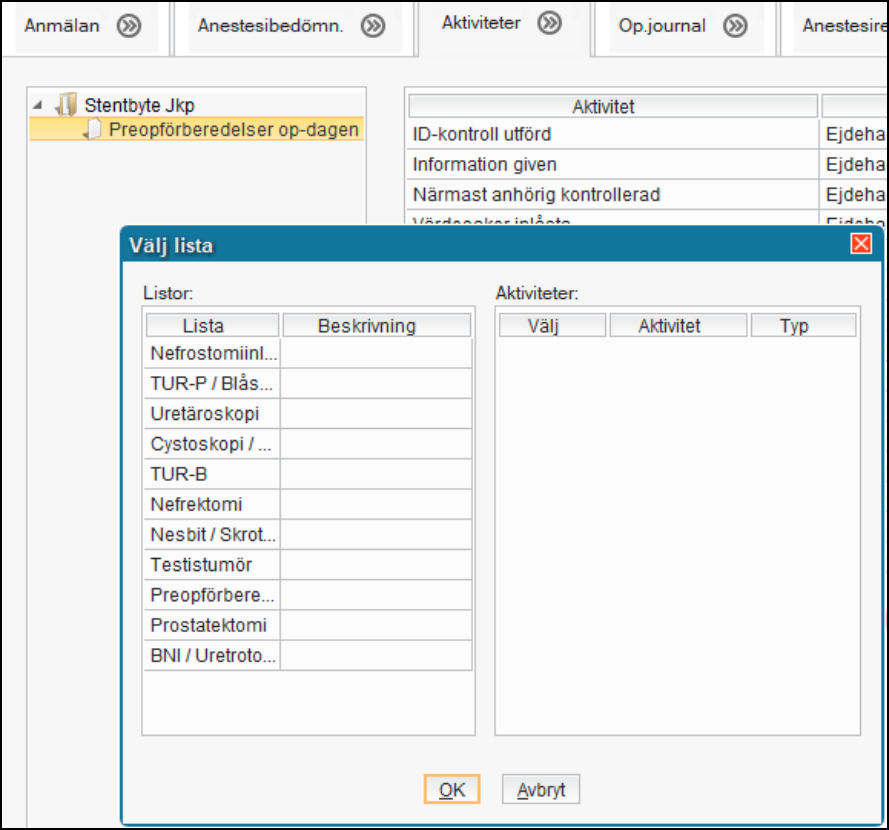Choose the TUR-B list row
The image size is (889, 830).
180,475
